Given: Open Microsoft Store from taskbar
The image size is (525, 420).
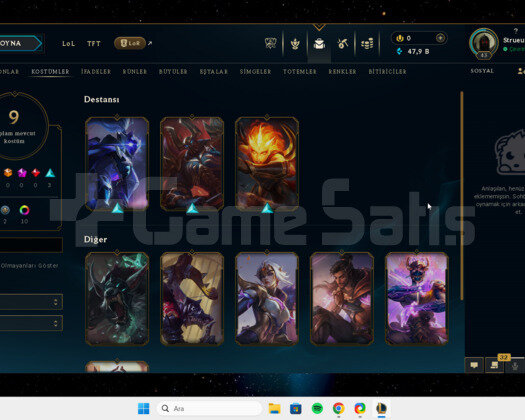Looking at the screenshot, I should [x=296, y=408].
